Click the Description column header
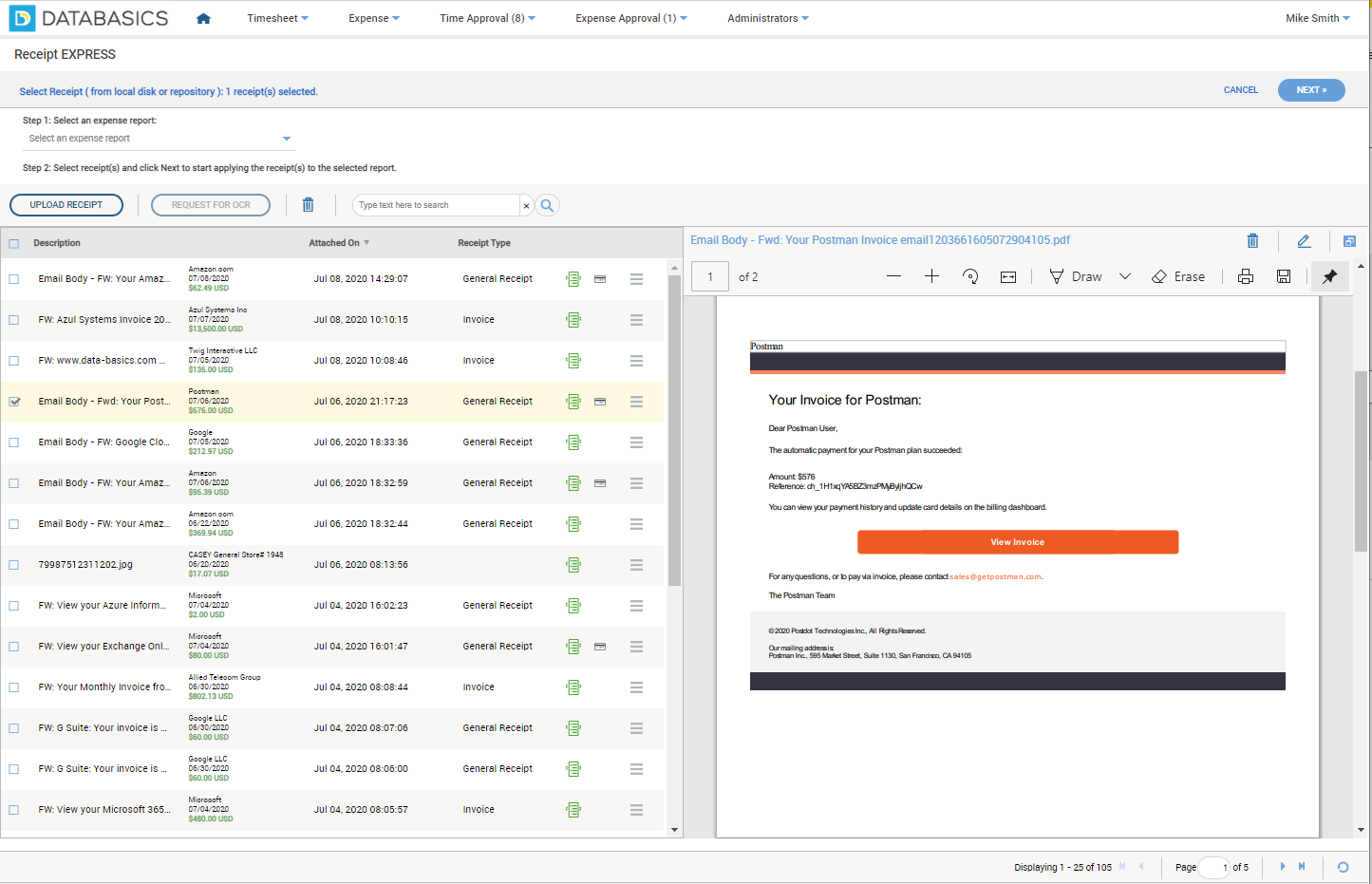The image size is (1372, 884). pos(57,243)
